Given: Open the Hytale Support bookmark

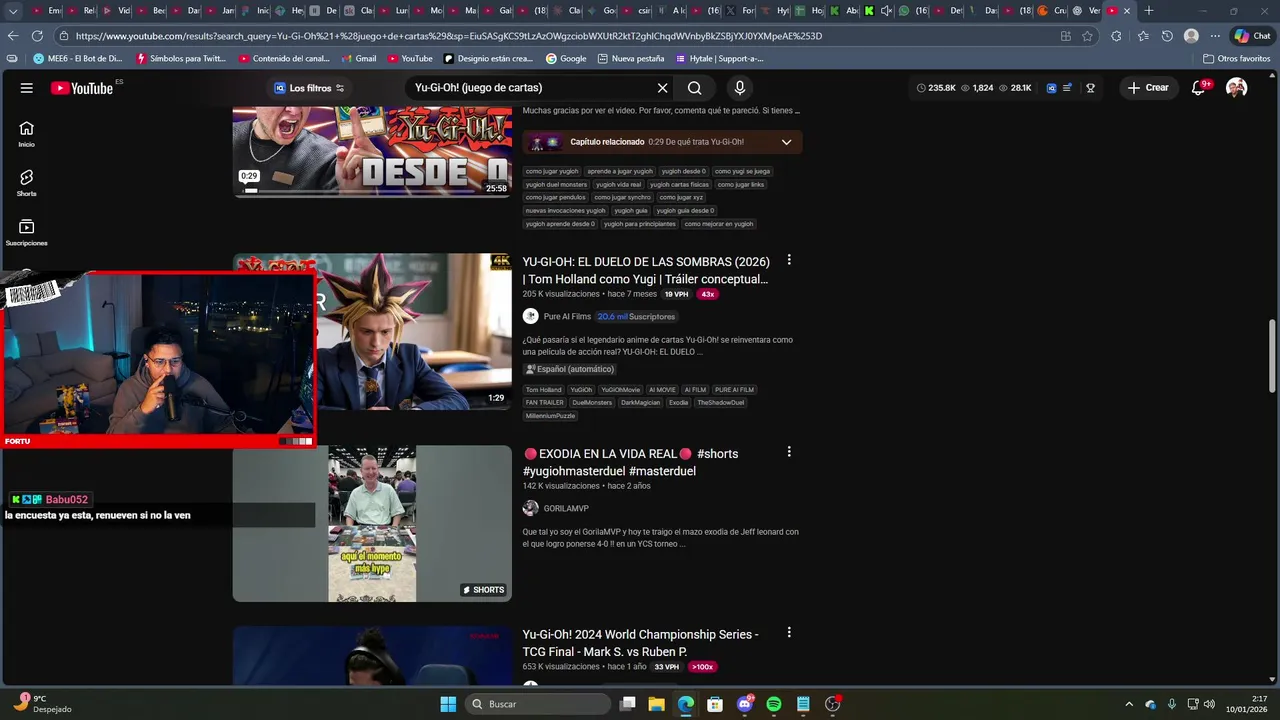Looking at the screenshot, I should pyautogui.click(x=719, y=59).
